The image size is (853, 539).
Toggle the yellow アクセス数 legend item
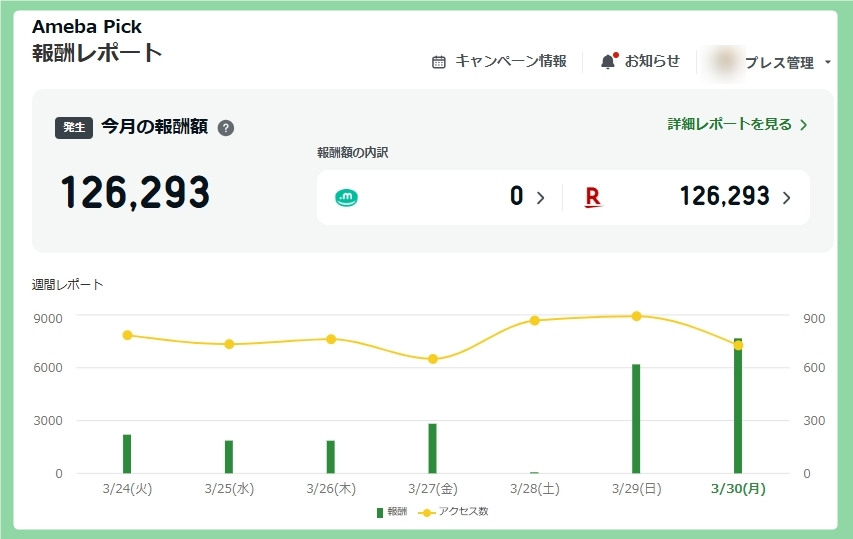453,512
